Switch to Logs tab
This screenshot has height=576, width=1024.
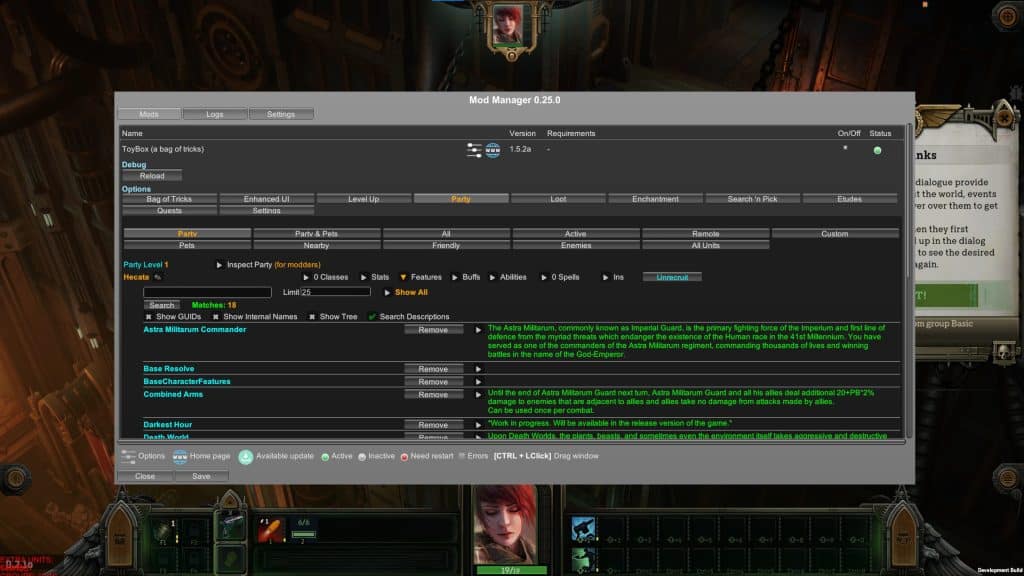215,114
